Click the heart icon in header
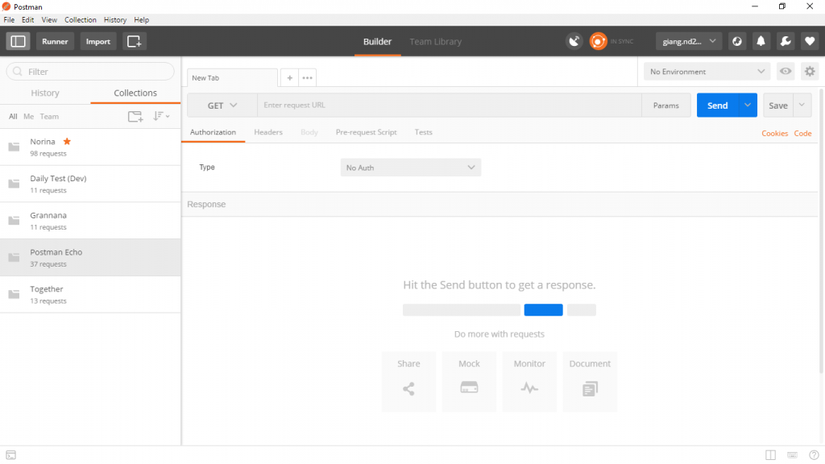Screen dimensions: 825x464 coord(810,41)
